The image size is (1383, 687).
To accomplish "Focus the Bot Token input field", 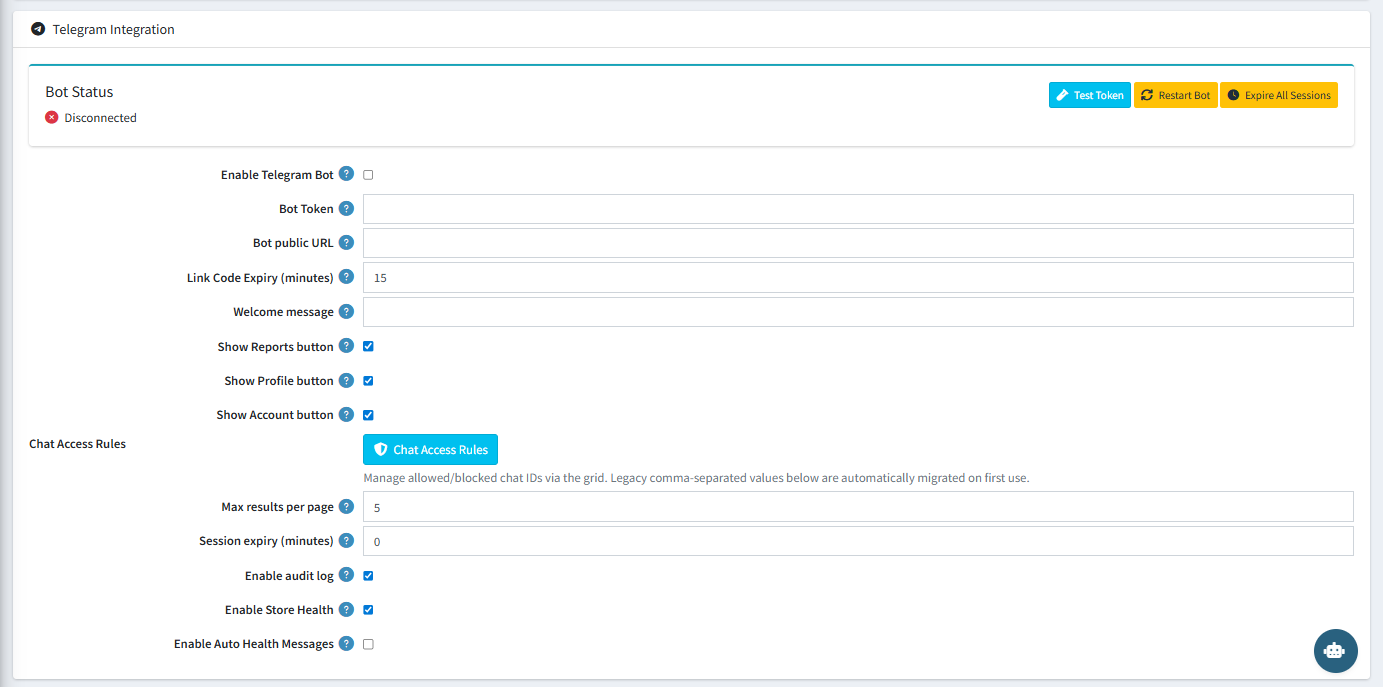I will (858, 209).
